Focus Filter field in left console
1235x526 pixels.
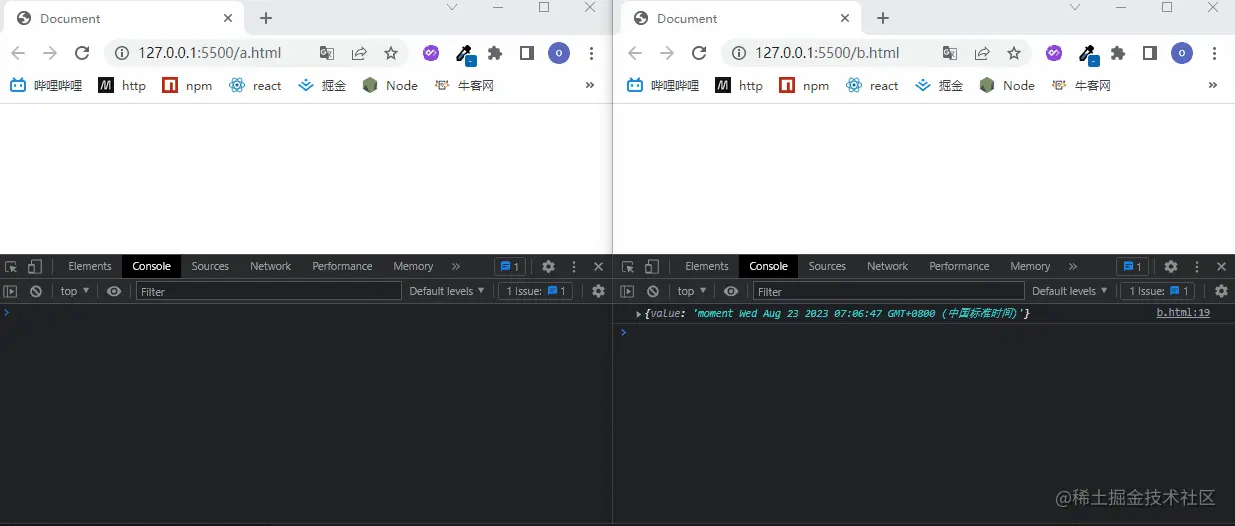(x=268, y=291)
